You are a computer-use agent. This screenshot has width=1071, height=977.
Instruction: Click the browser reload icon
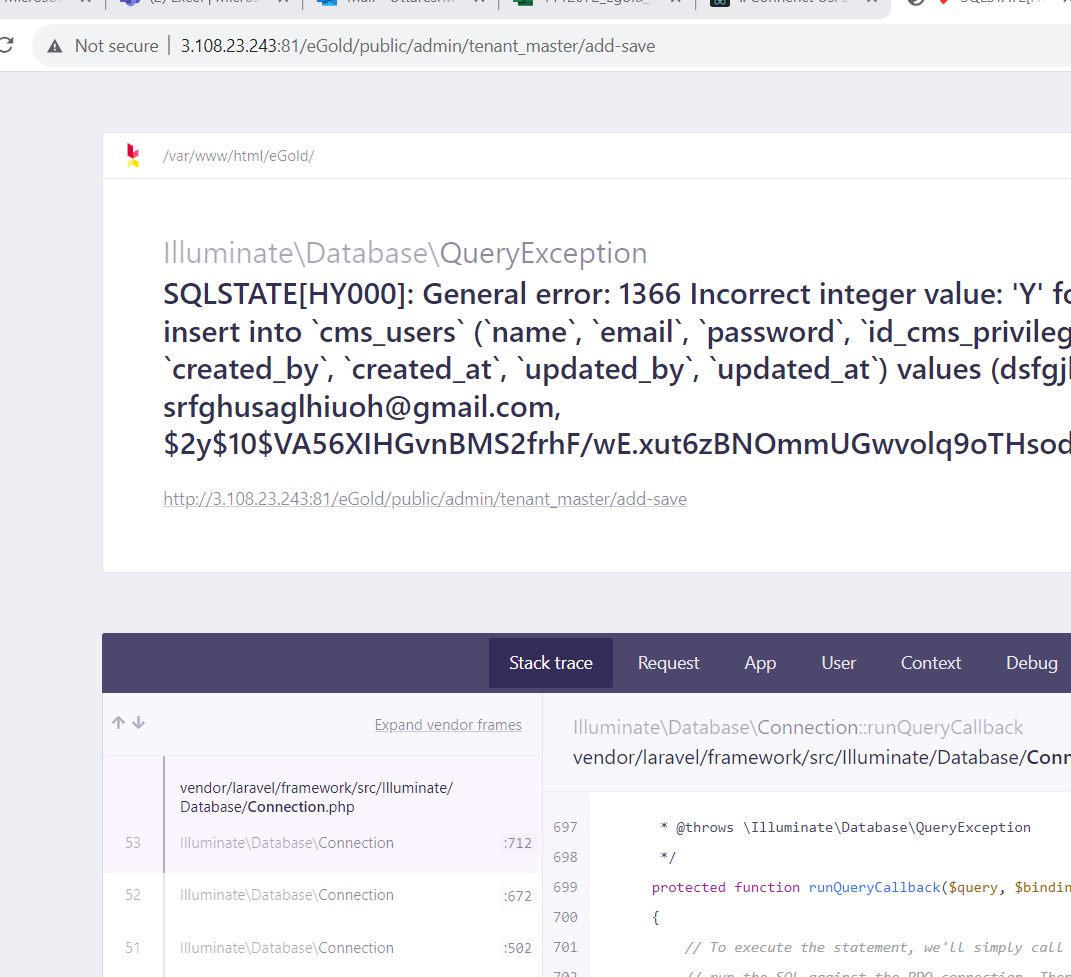[6, 46]
